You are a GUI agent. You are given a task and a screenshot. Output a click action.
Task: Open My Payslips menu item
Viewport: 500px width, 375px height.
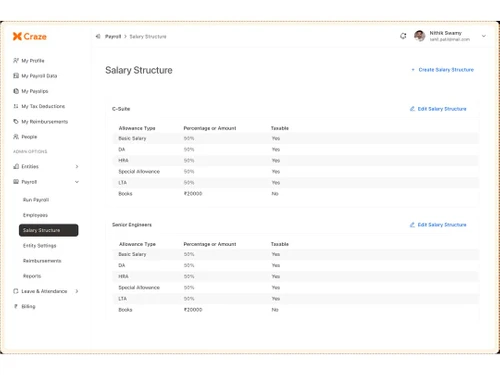[x=35, y=91]
